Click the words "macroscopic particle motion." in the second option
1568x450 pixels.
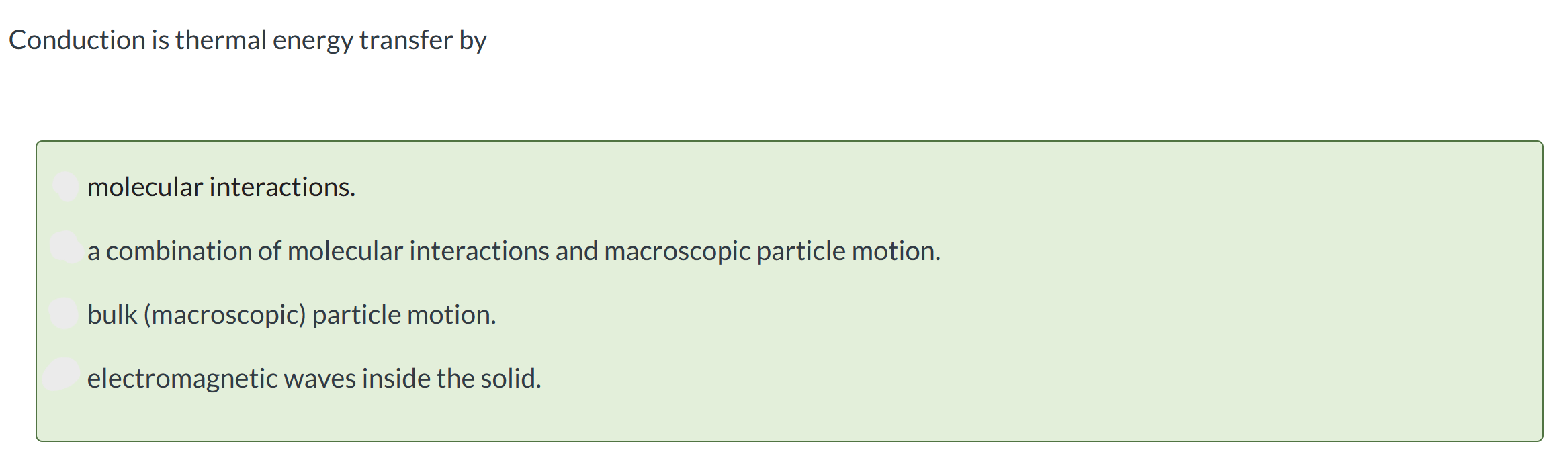[x=772, y=251]
